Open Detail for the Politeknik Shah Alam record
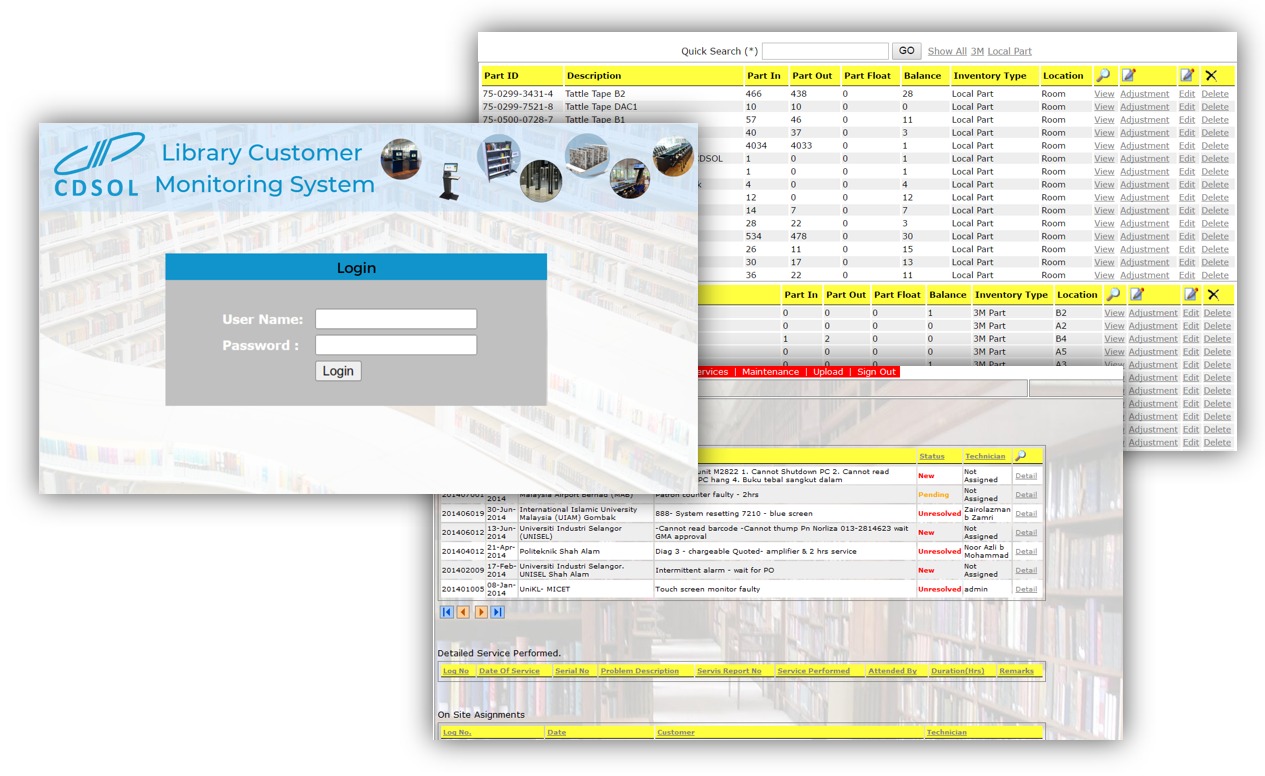The width and height of the screenshot is (1265, 776). coord(1026,551)
